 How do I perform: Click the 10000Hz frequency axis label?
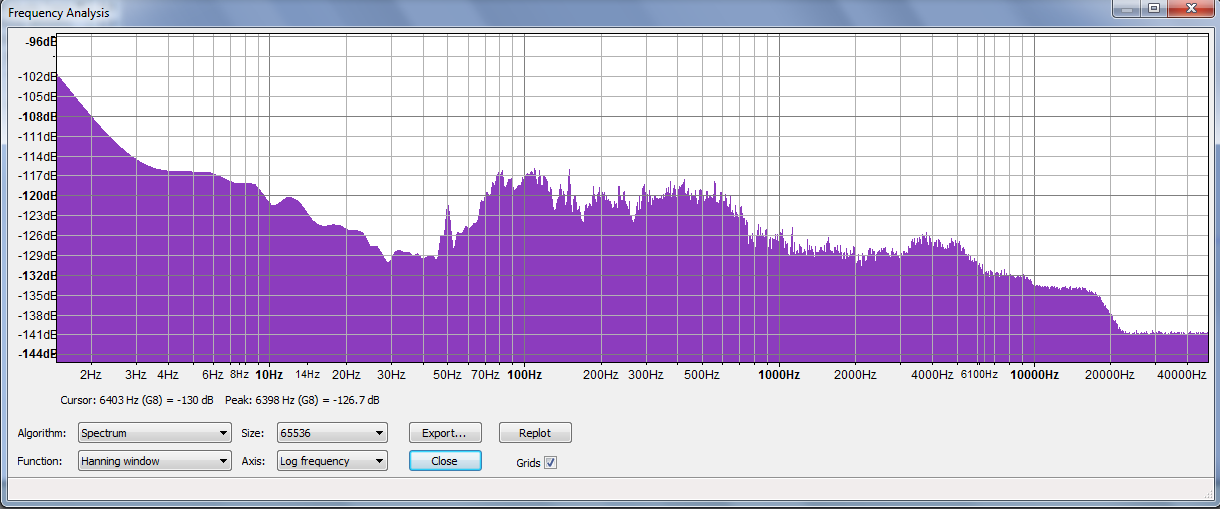pos(1034,375)
